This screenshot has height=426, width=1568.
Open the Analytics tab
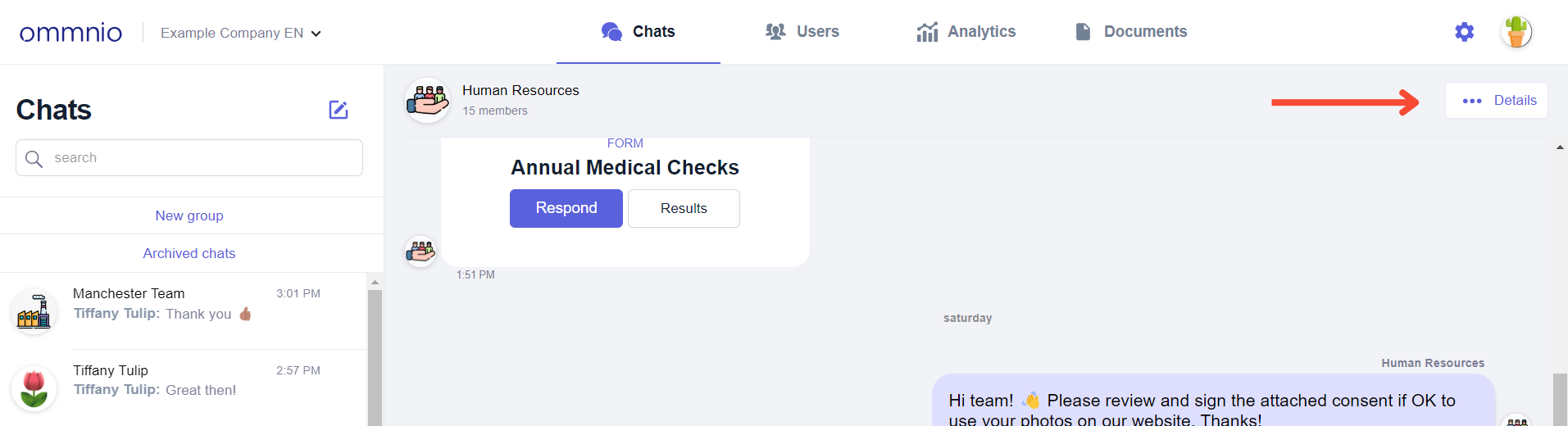tap(966, 32)
